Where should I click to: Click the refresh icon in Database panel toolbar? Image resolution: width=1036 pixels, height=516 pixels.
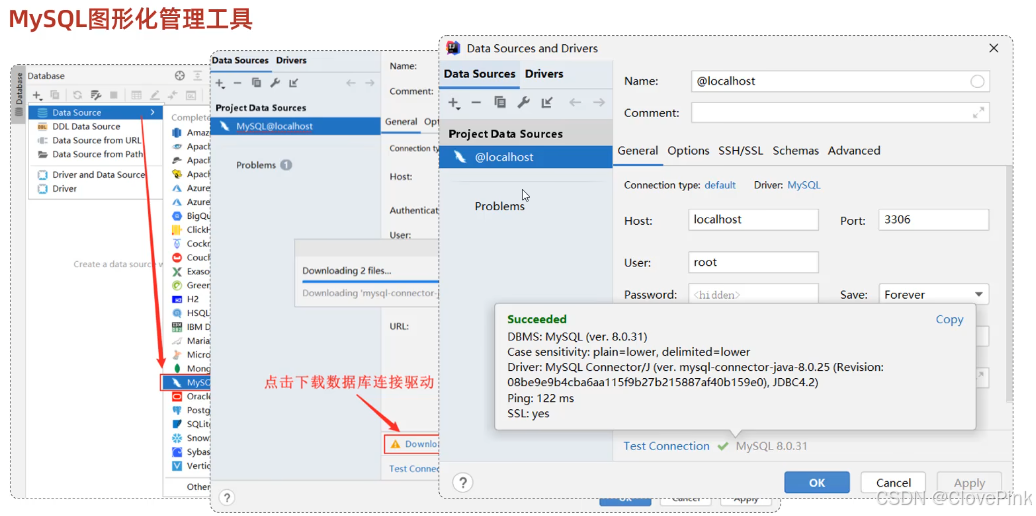click(77, 95)
